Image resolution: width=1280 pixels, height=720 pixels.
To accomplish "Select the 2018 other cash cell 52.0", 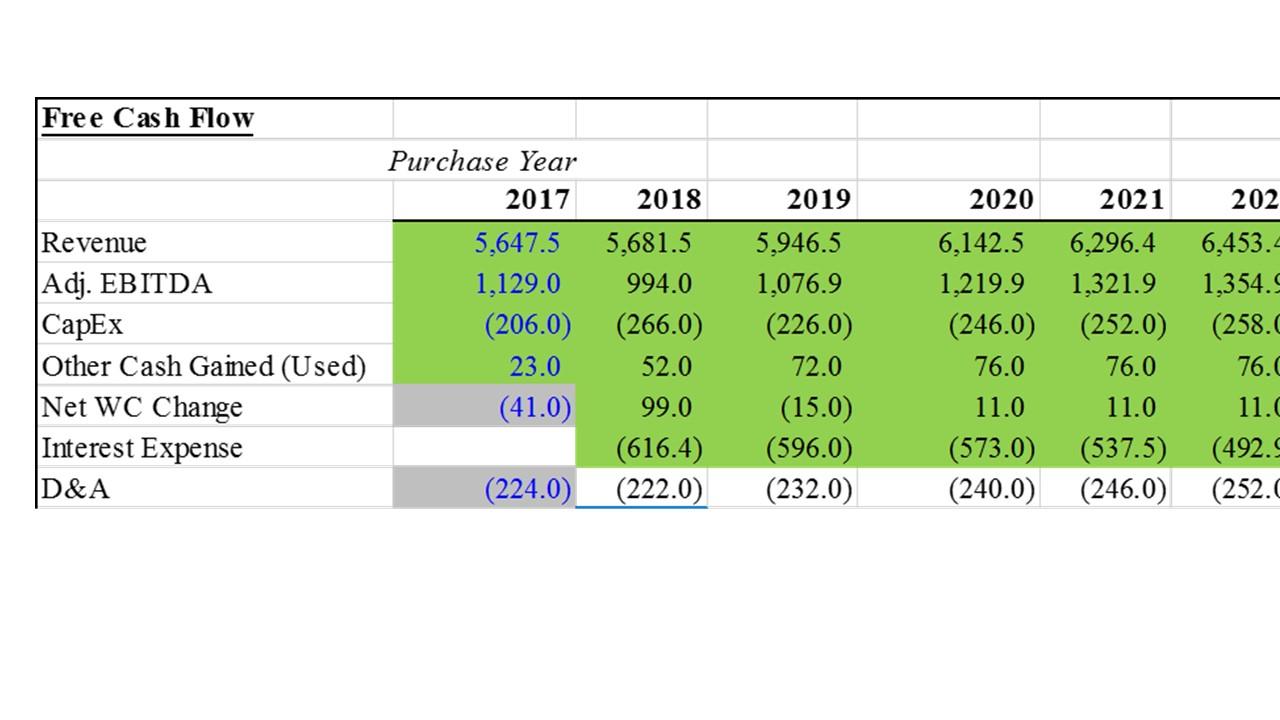I will click(x=642, y=365).
